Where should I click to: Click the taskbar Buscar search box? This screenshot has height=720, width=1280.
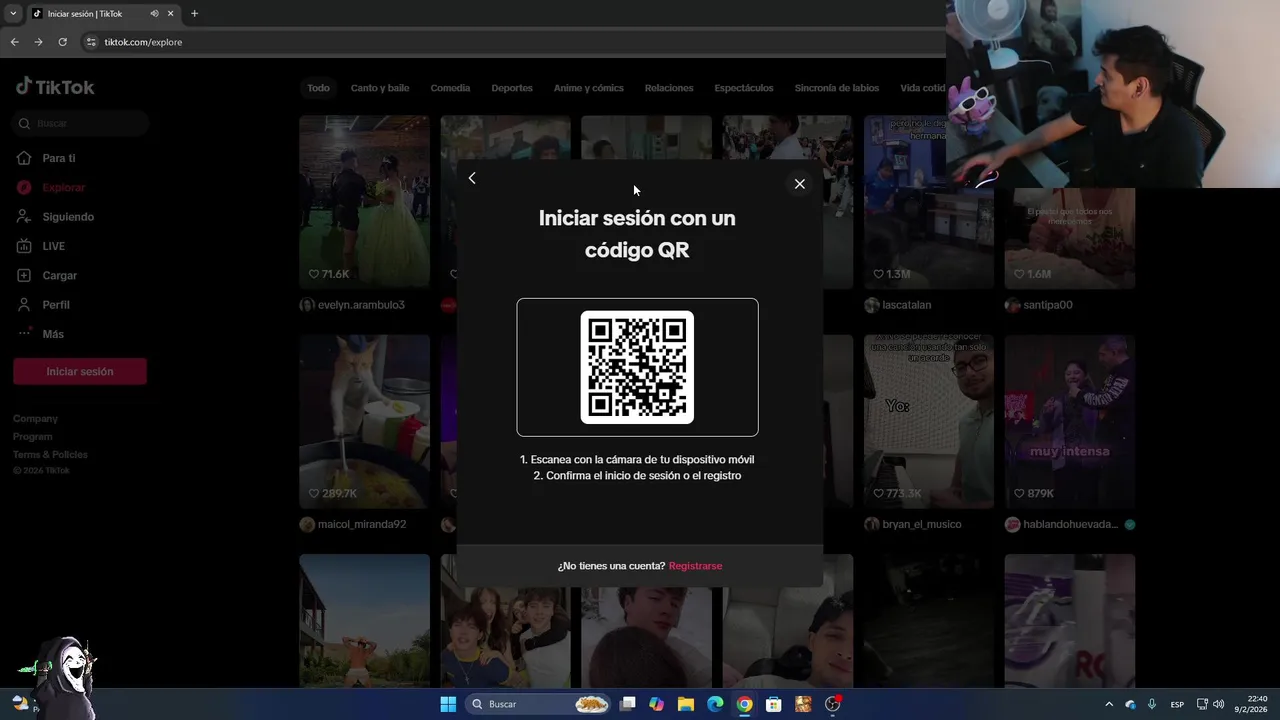pos(540,704)
